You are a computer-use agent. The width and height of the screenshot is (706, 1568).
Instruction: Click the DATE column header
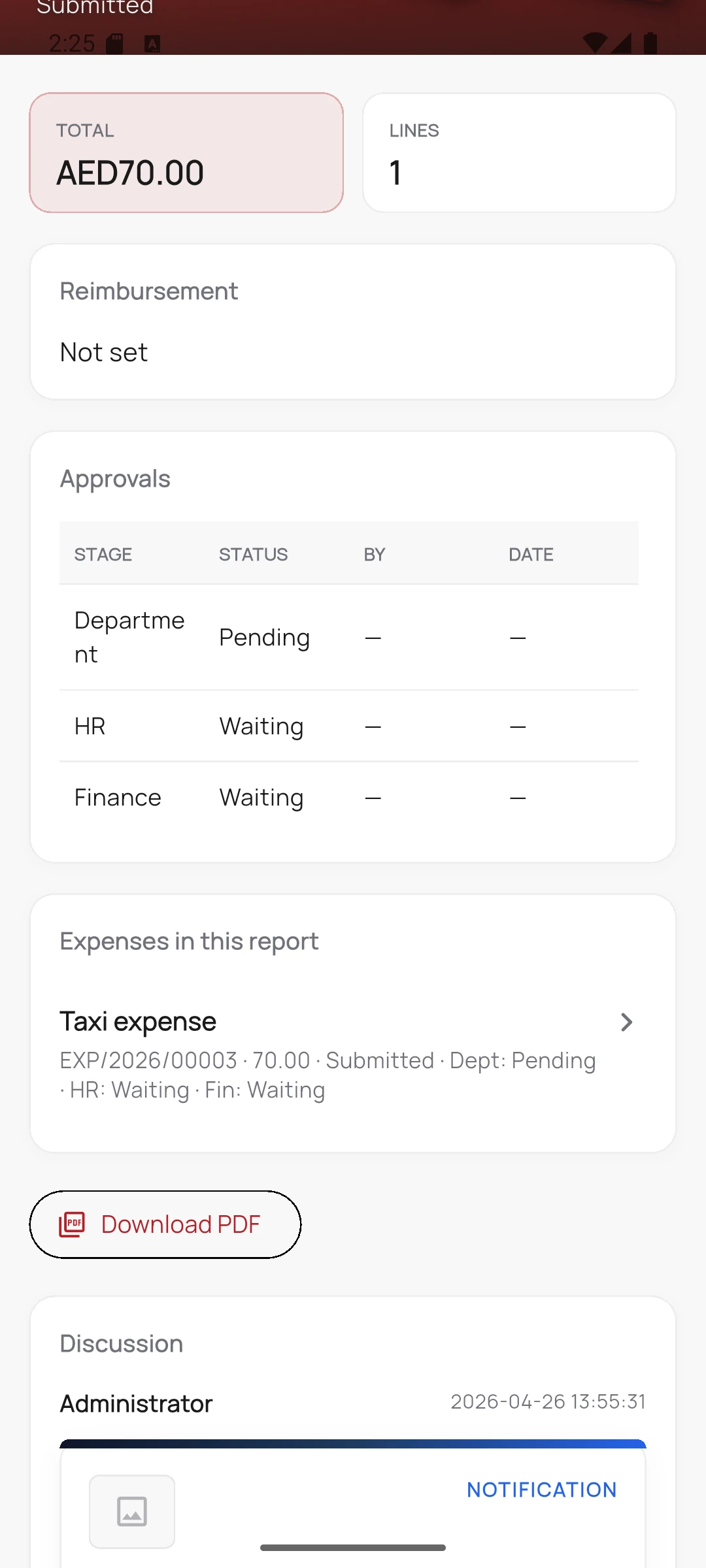tap(531, 554)
